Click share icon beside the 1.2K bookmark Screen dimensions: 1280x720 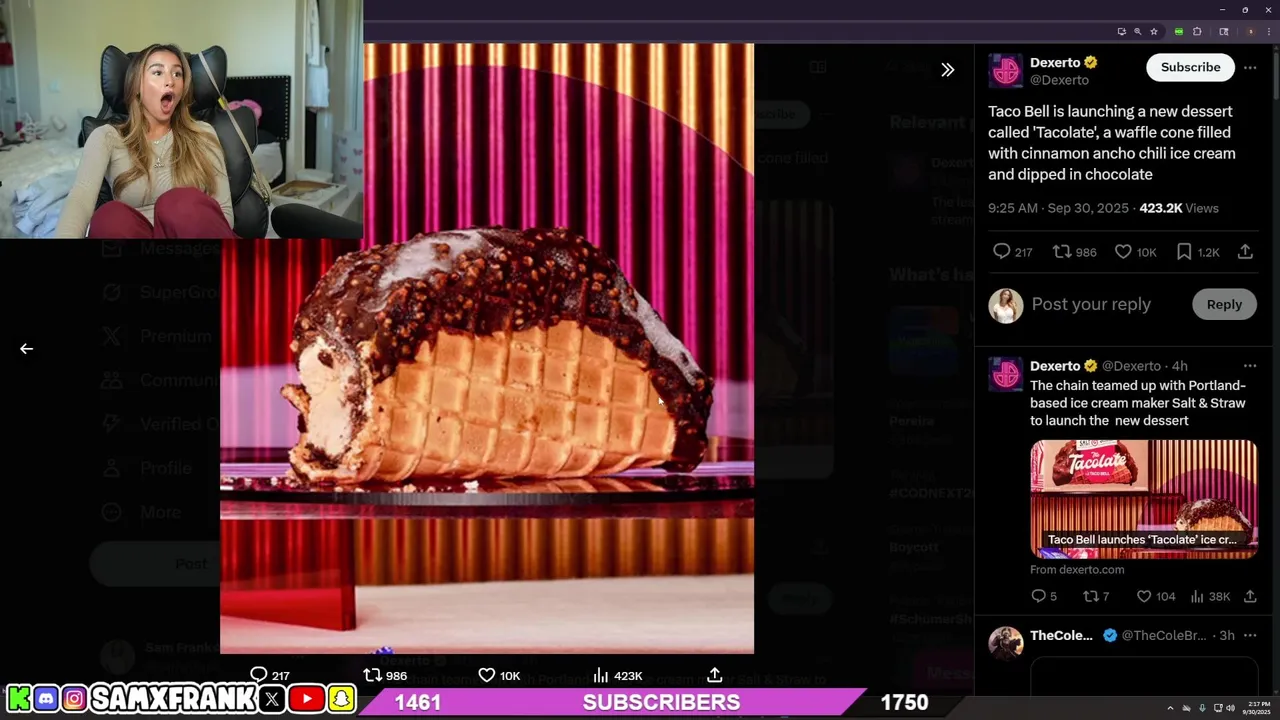(x=1245, y=252)
